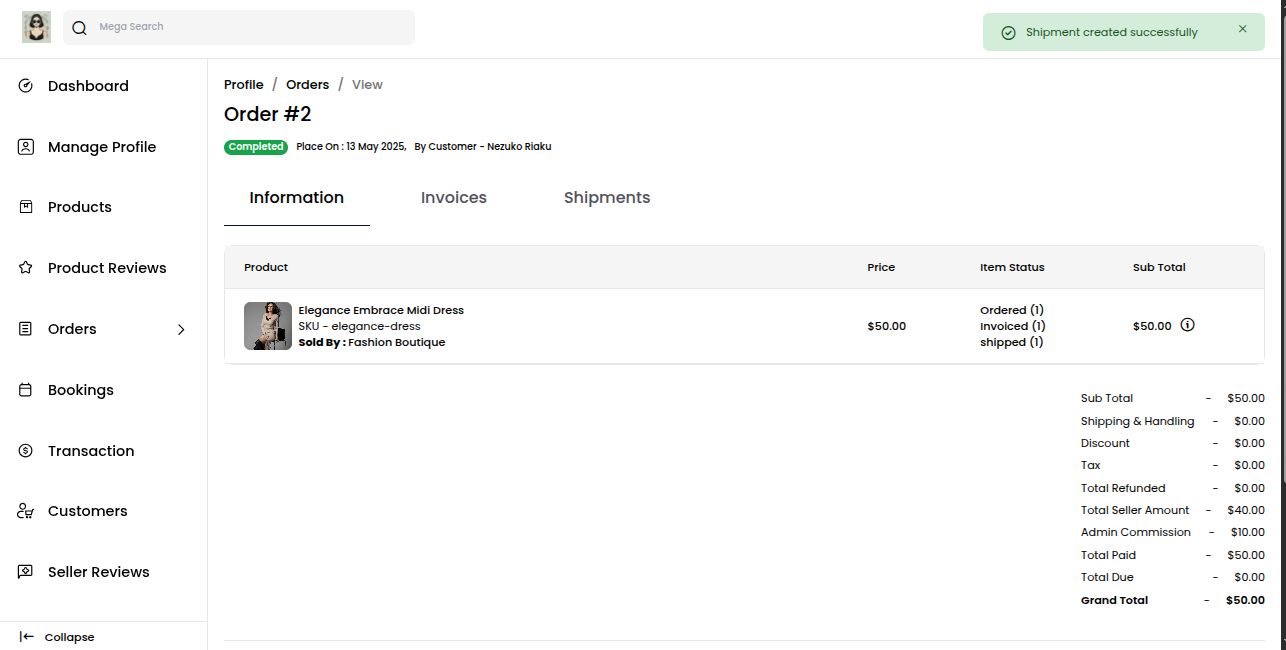This screenshot has width=1286, height=650.
Task: Select the Bookings calendar icon
Action: pyautogui.click(x=25, y=390)
